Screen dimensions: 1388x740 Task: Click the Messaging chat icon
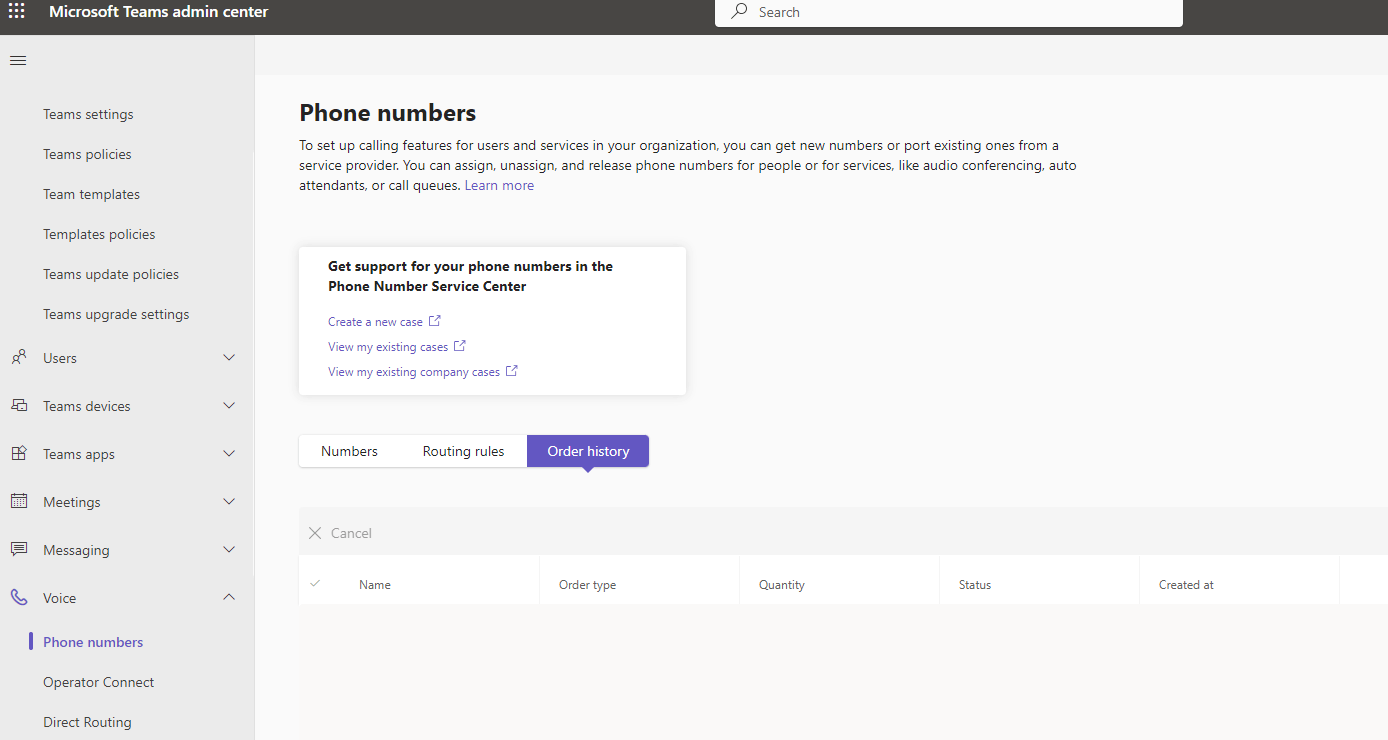pyautogui.click(x=18, y=549)
